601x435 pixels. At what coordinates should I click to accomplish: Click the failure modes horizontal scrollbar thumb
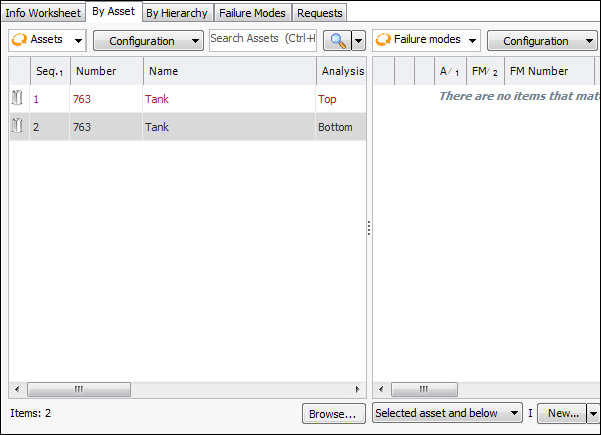click(424, 389)
